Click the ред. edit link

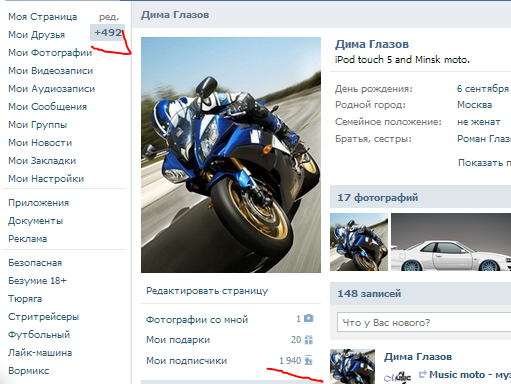click(x=109, y=17)
